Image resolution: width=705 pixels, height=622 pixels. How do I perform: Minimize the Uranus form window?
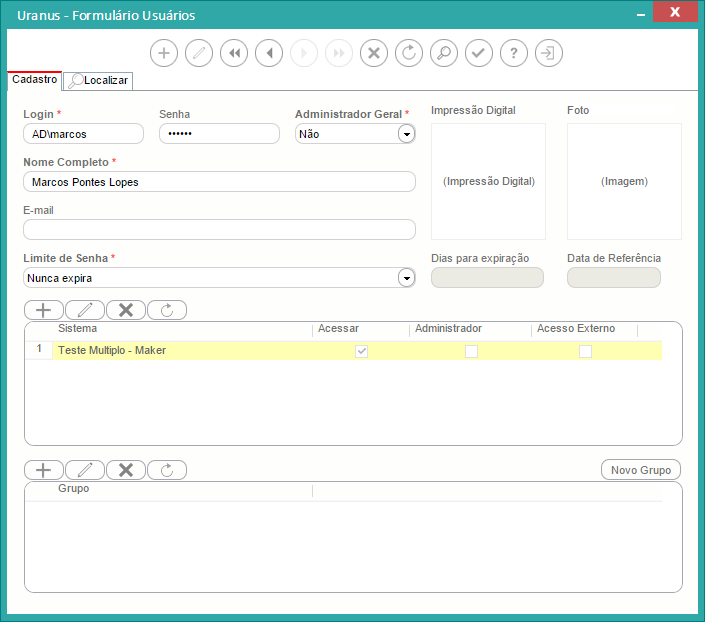point(641,15)
